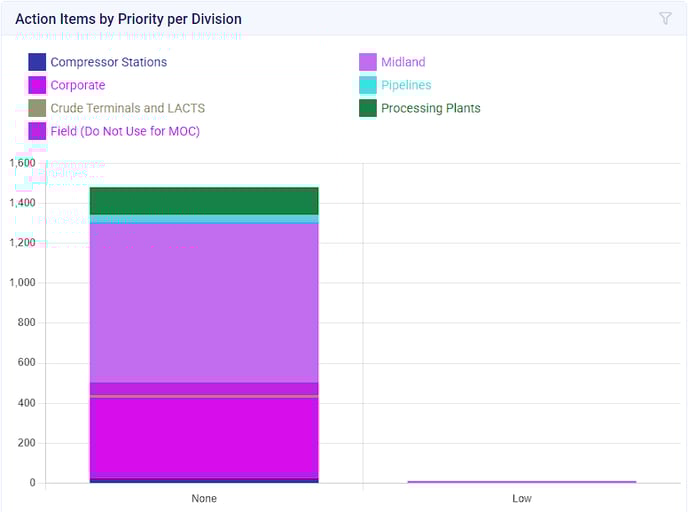The height and width of the screenshot is (512, 688).
Task: Toggle the Compressor Stations series label
Action: pos(109,62)
